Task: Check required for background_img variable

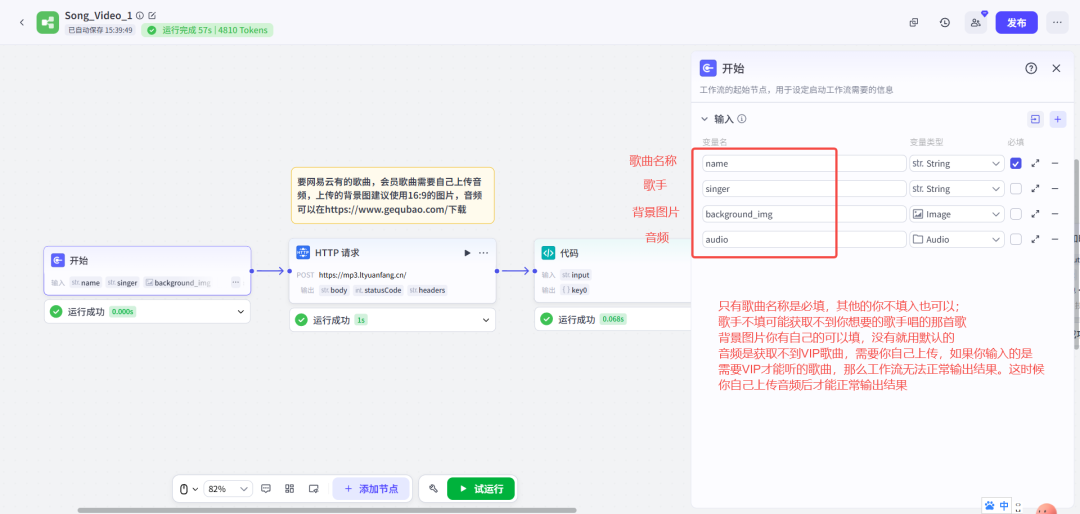Action: (x=1016, y=214)
